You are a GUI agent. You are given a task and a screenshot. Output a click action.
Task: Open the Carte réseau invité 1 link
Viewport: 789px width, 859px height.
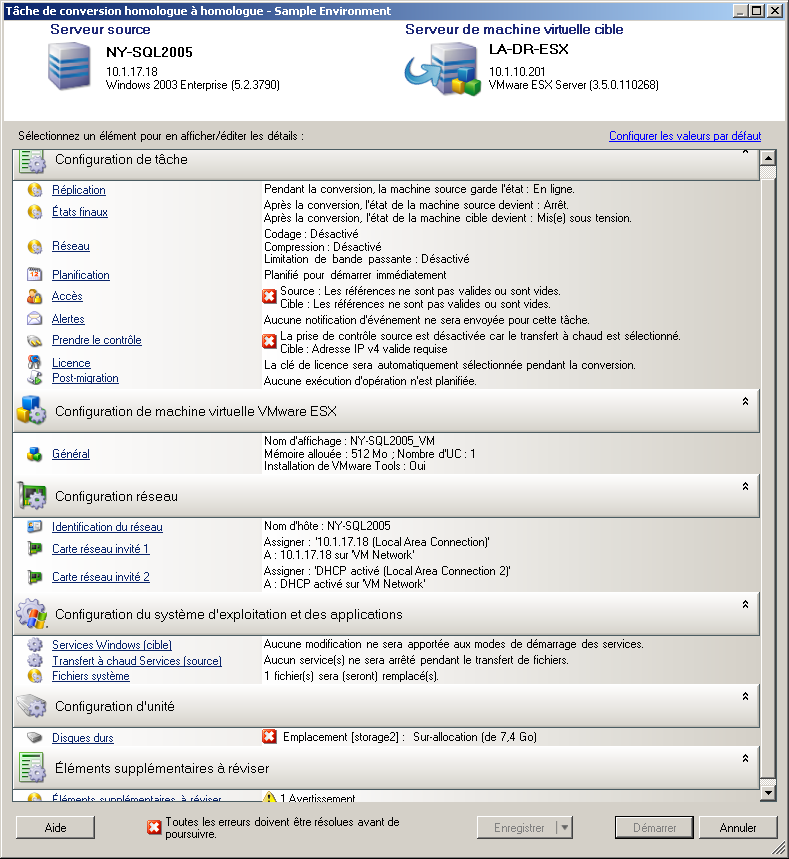point(101,549)
